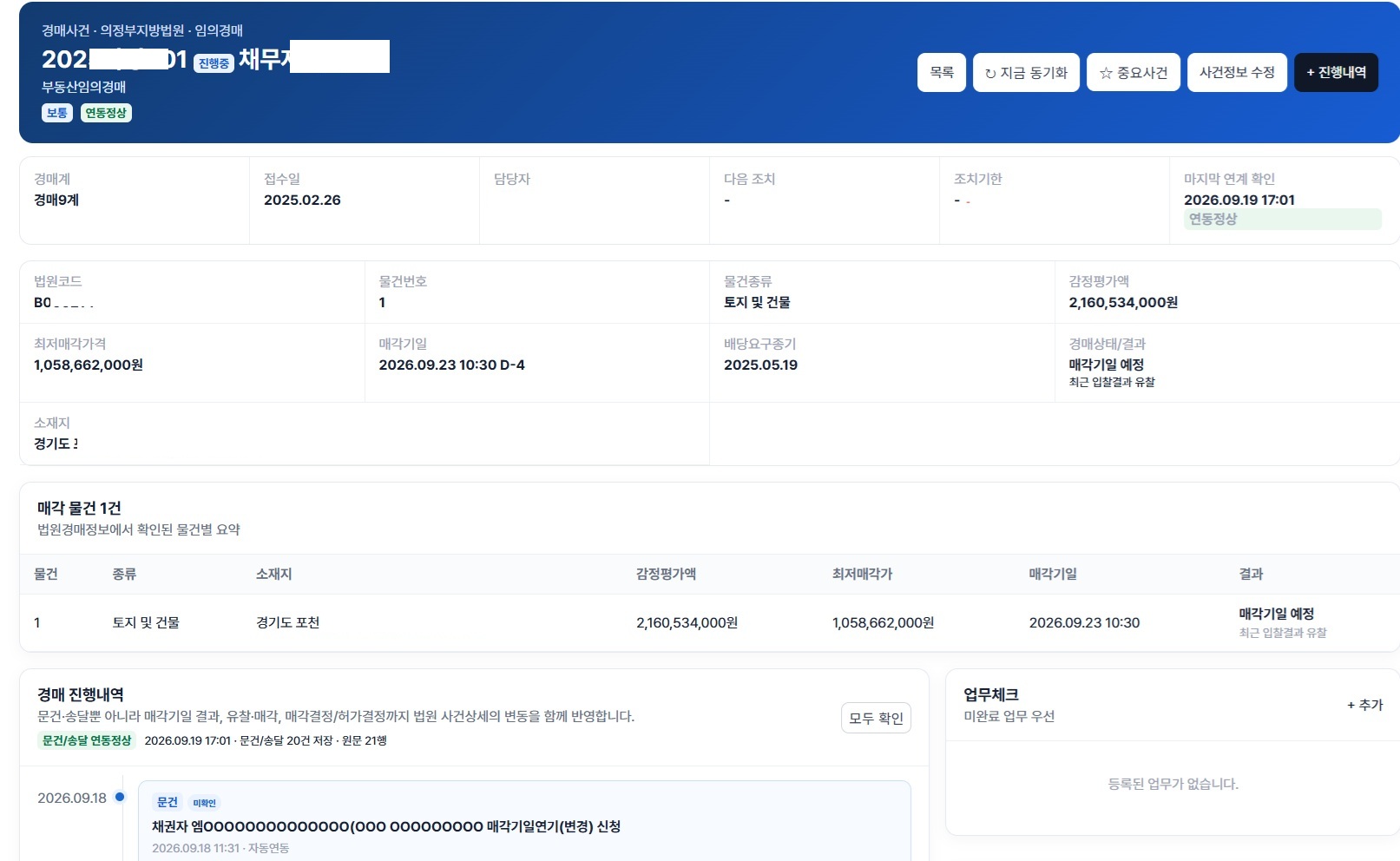This screenshot has height=861, width=1400.
Task: Click + 추가 in the 업무체크 panel
Action: [x=1365, y=705]
